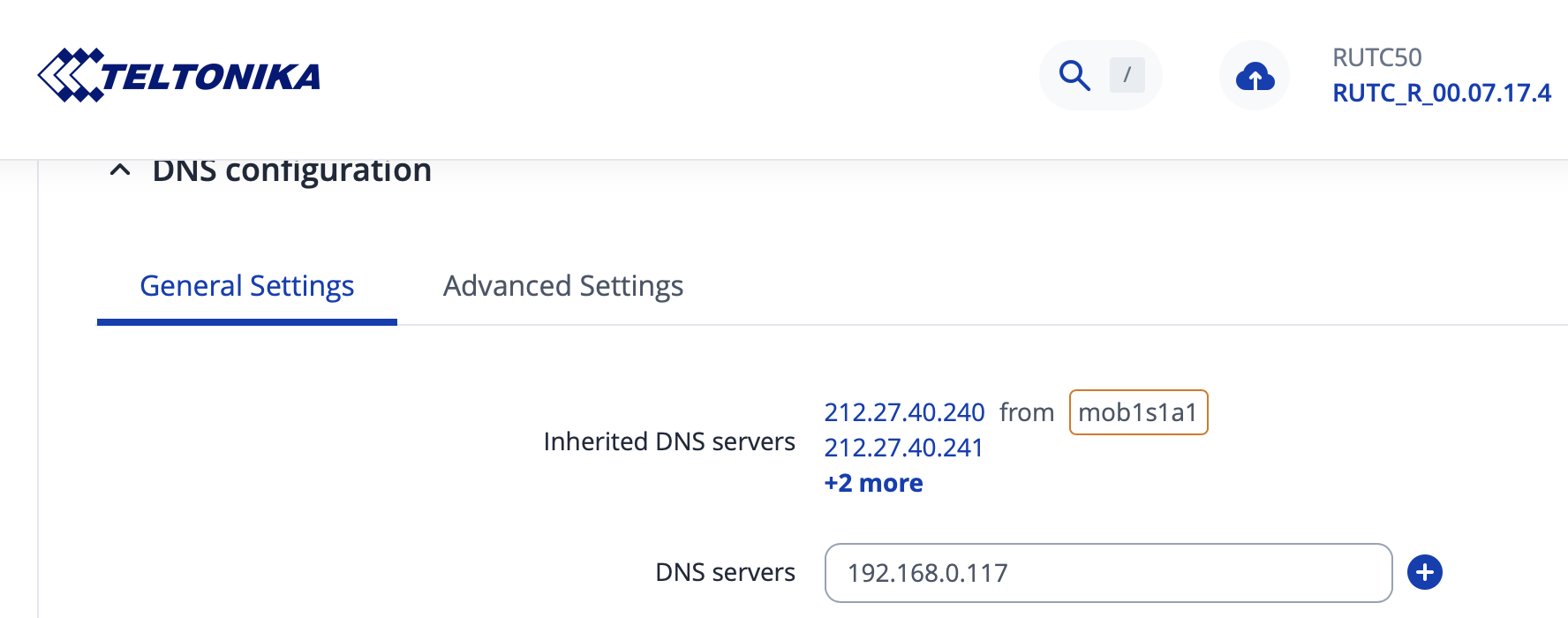The image size is (1568, 618).
Task: Click the 212.27.40.240 DNS address
Action: pyautogui.click(x=904, y=412)
